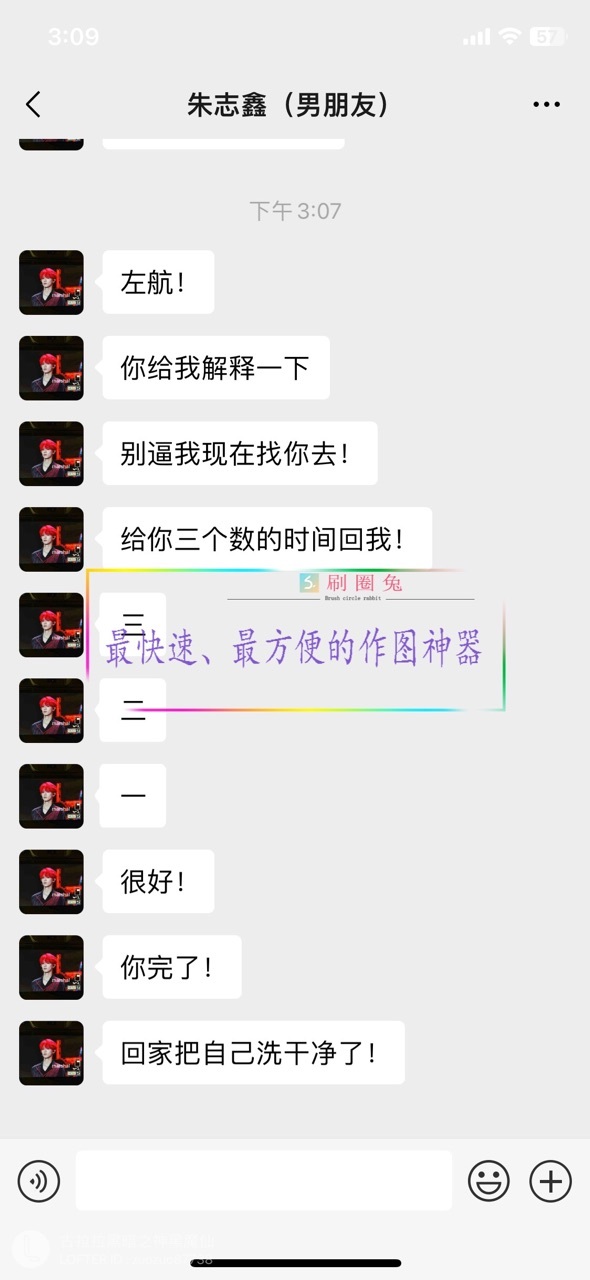
Task: Open the emoji sticker panel
Action: click(489, 1181)
